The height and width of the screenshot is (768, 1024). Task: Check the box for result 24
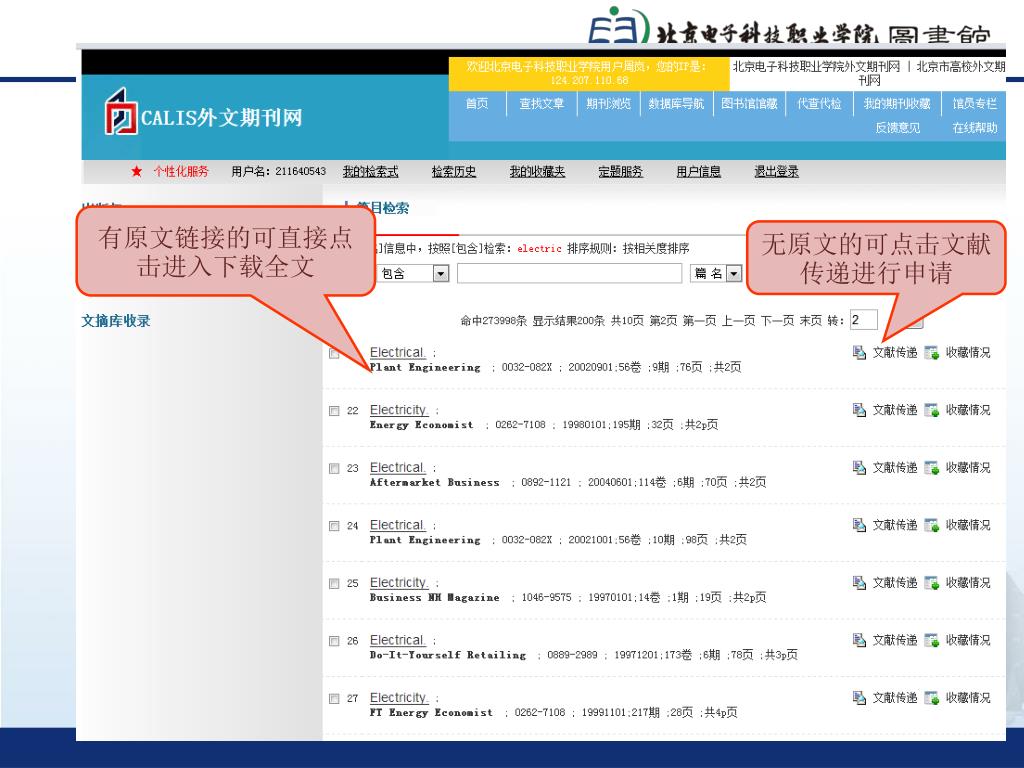click(x=334, y=526)
